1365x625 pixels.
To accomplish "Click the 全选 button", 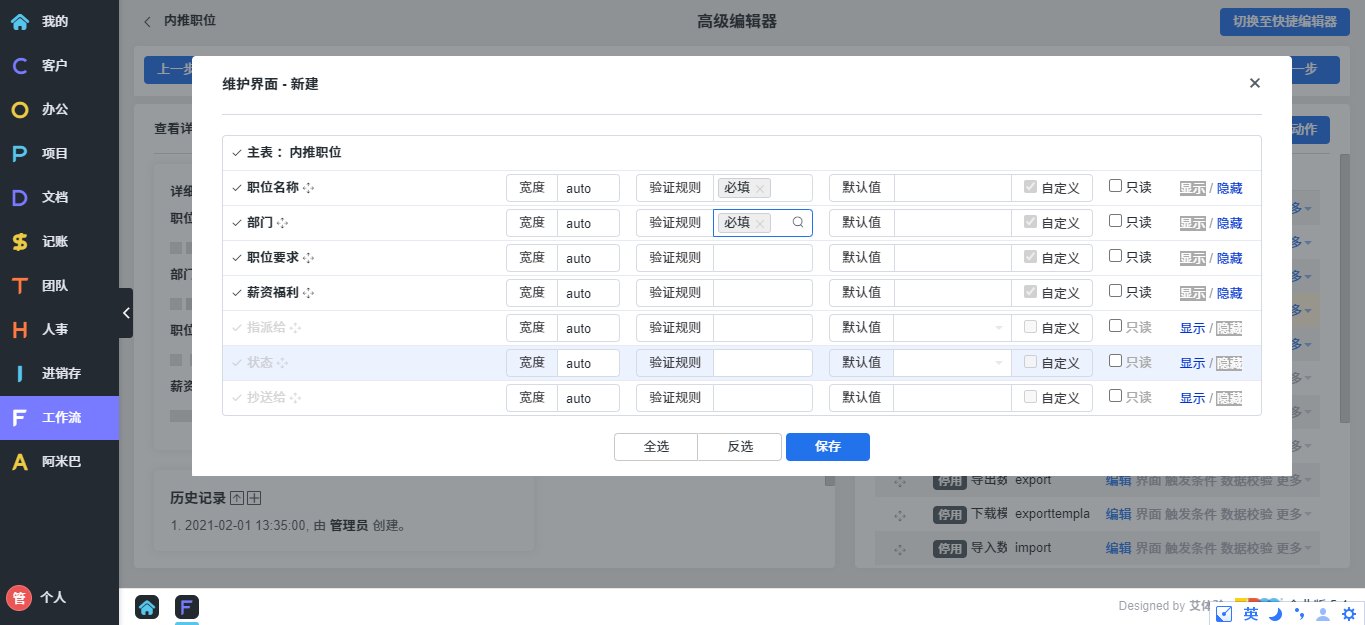I will point(656,447).
